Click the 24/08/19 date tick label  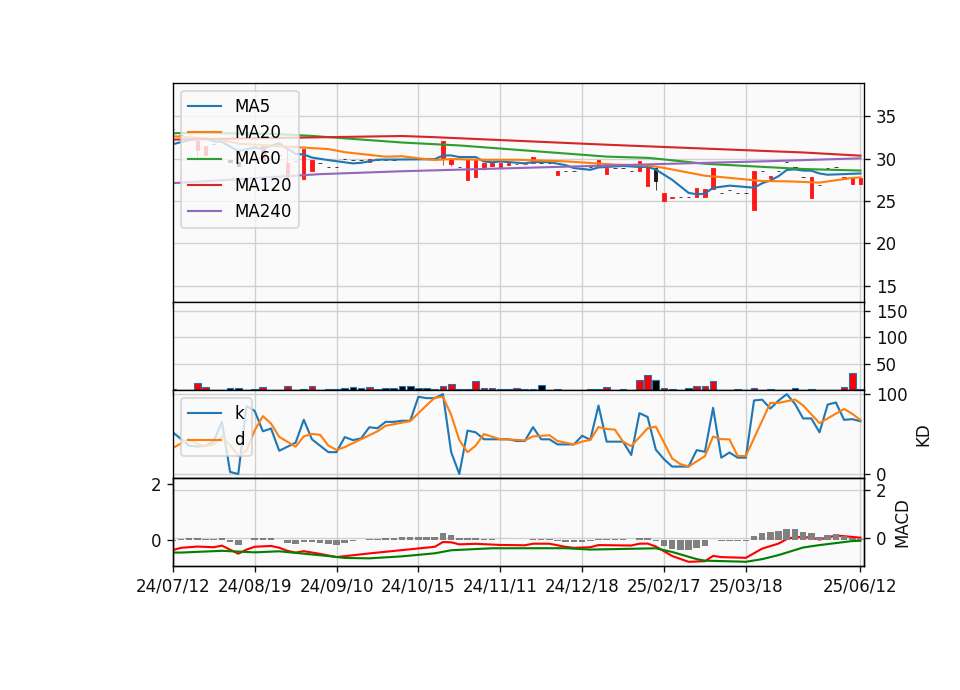click(255, 586)
